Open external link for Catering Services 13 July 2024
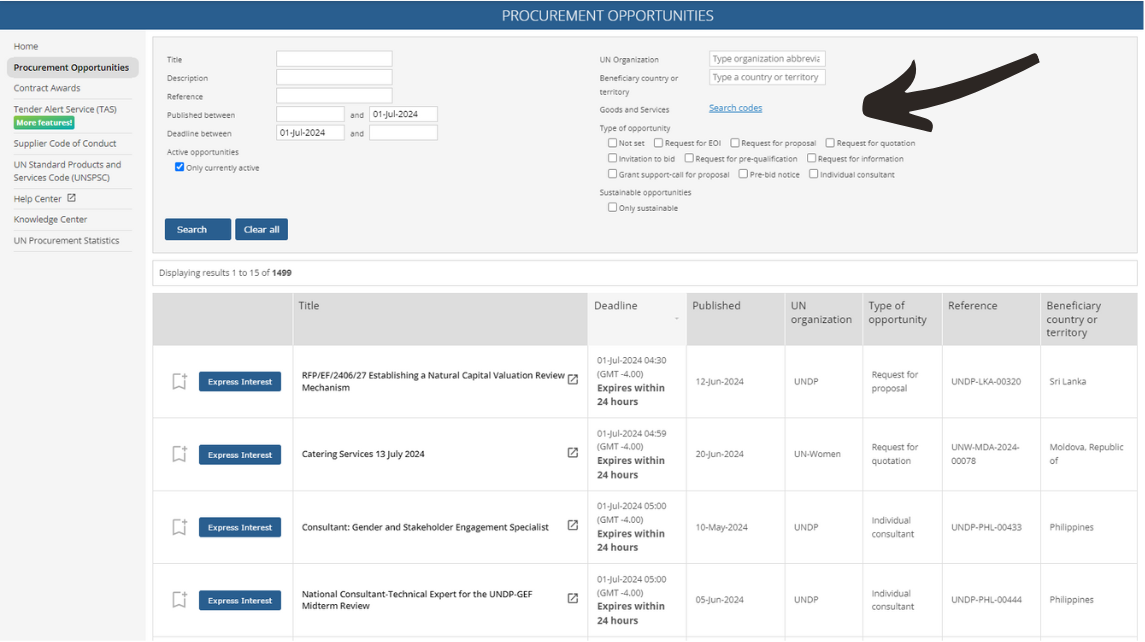 click(573, 453)
